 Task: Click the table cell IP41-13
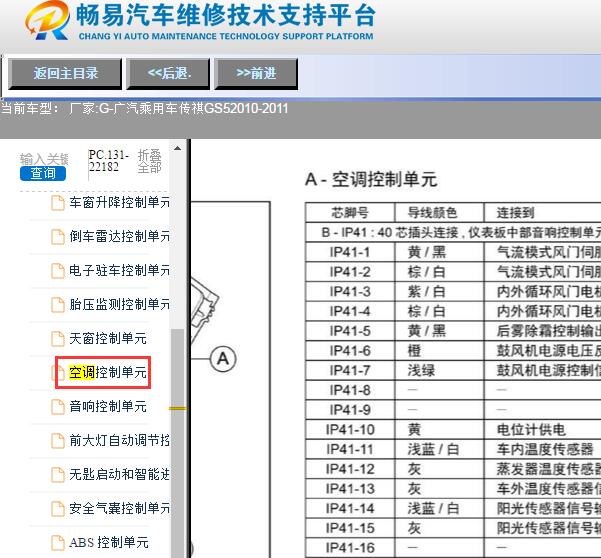pos(350,489)
